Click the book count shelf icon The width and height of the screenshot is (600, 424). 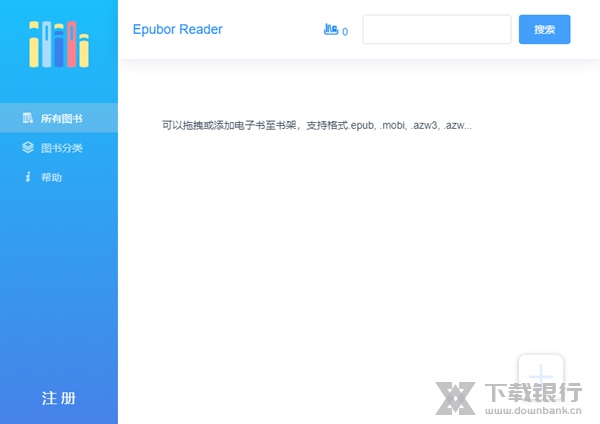(x=331, y=29)
